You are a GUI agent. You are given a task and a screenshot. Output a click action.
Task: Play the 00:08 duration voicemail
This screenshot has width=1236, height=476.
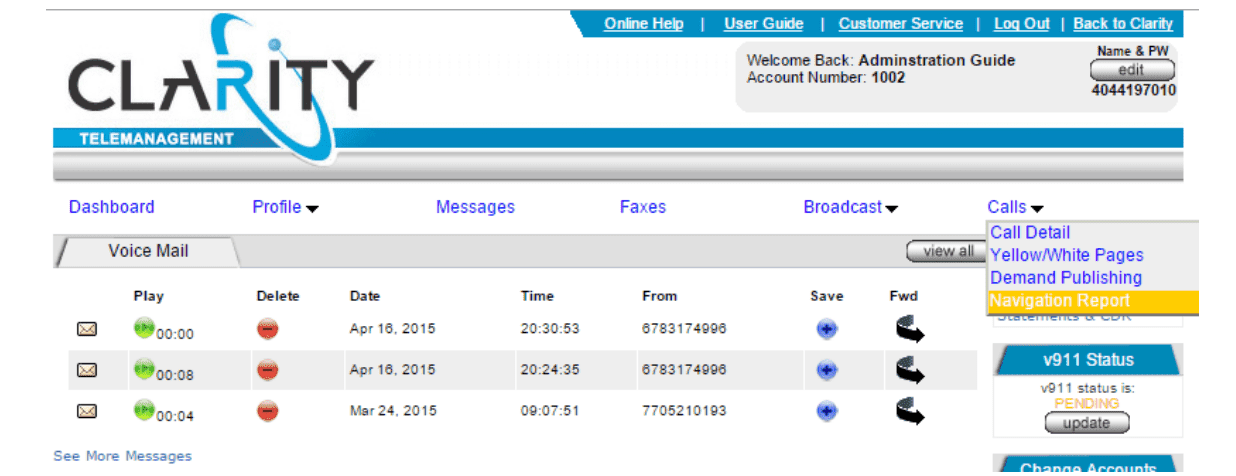(144, 369)
